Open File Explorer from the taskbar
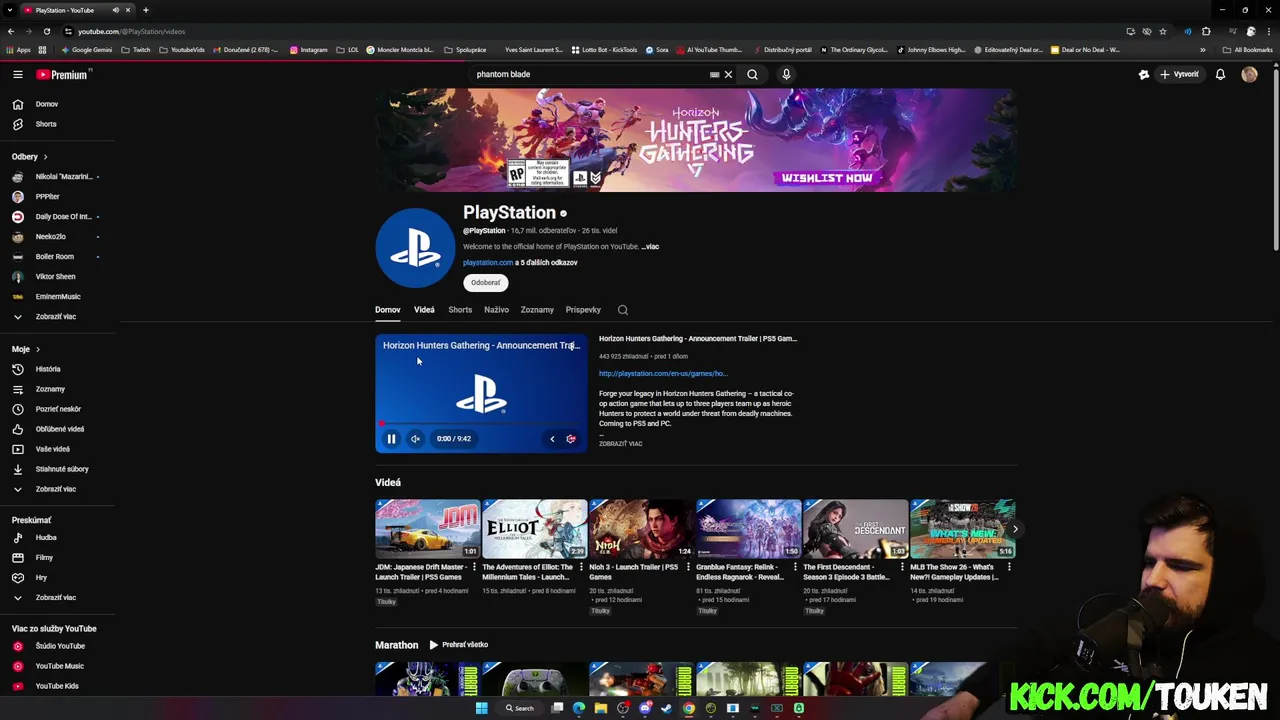1280x720 pixels. (601, 708)
